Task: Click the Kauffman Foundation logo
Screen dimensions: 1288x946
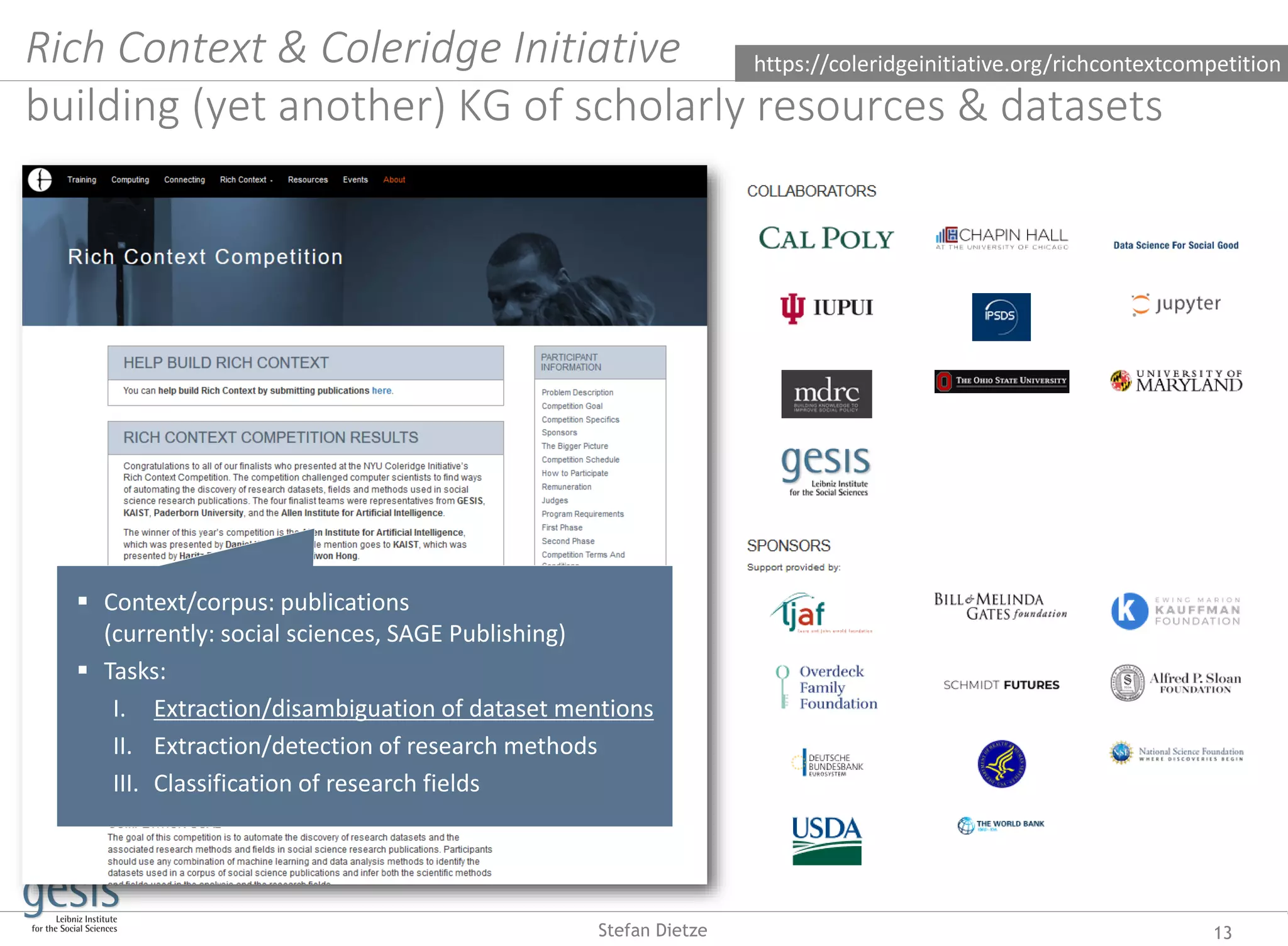Action: (1176, 611)
